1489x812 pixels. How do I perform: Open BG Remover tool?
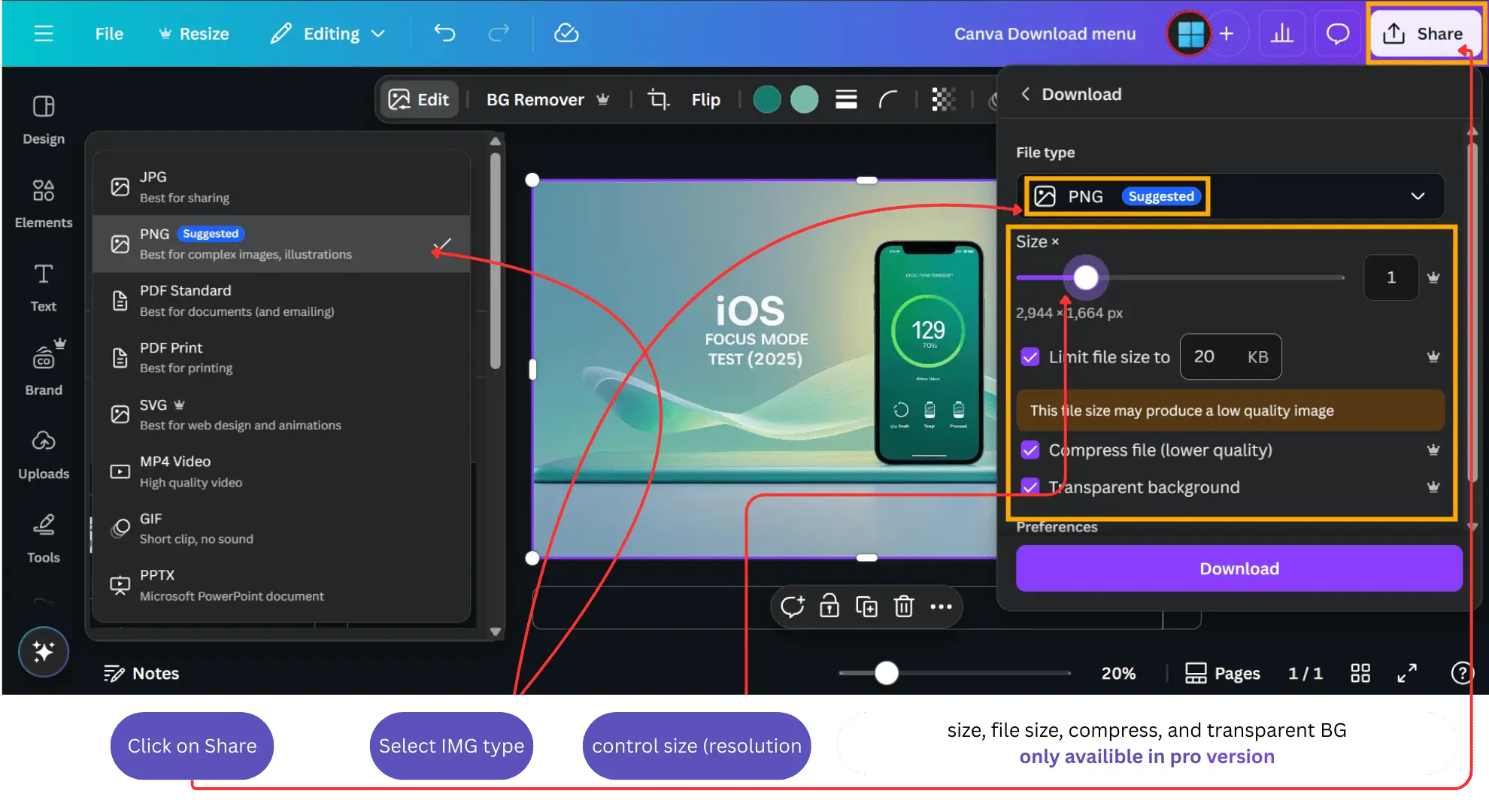pyautogui.click(x=547, y=99)
